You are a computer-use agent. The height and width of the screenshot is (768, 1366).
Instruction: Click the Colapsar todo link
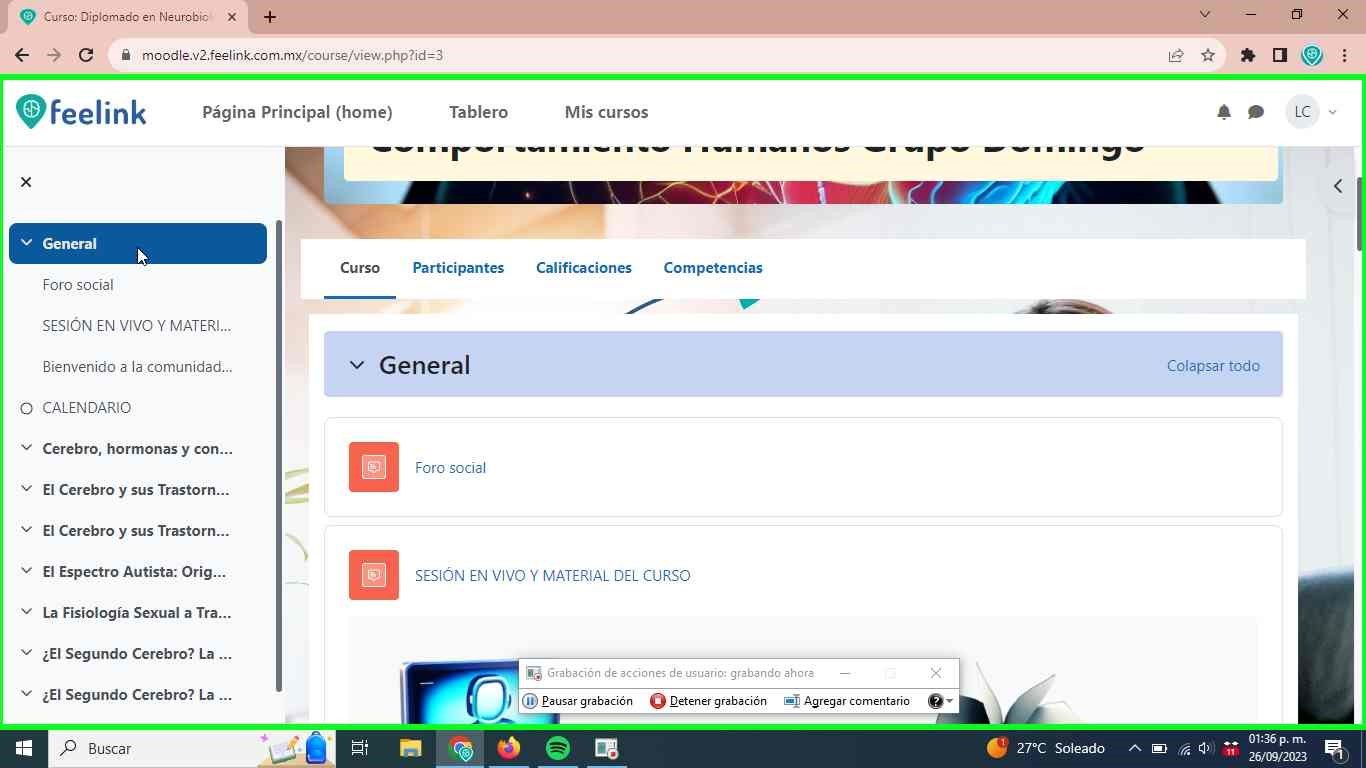coord(1212,365)
